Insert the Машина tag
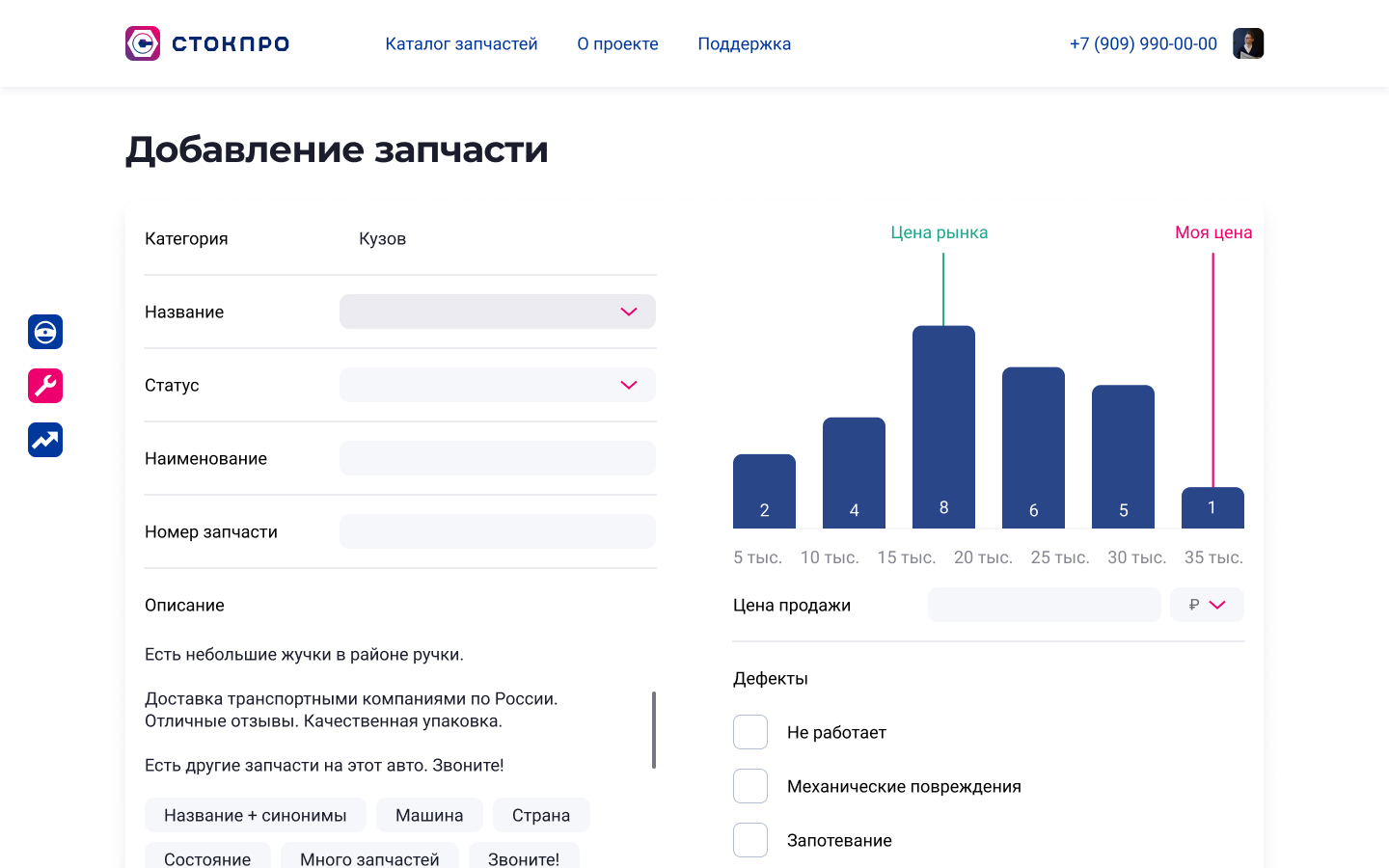 (429, 815)
